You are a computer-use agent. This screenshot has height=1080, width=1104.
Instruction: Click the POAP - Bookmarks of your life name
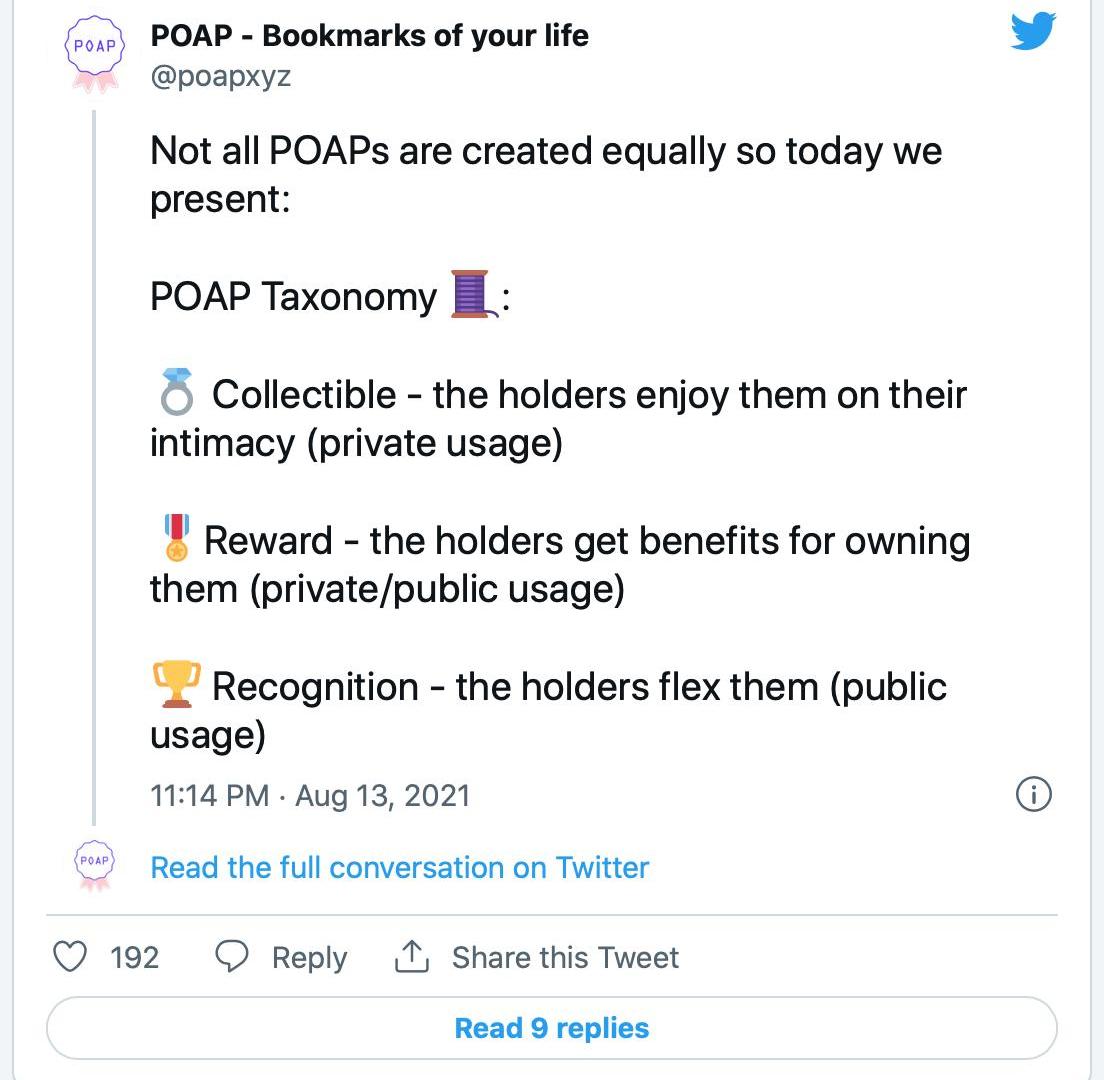[370, 35]
